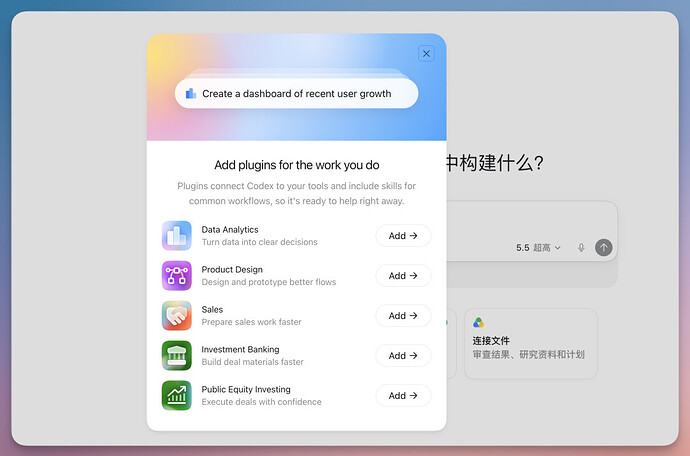Viewport: 690px width, 456px height.
Task: Click the 'Investment Banking' title text
Action: 240,349
